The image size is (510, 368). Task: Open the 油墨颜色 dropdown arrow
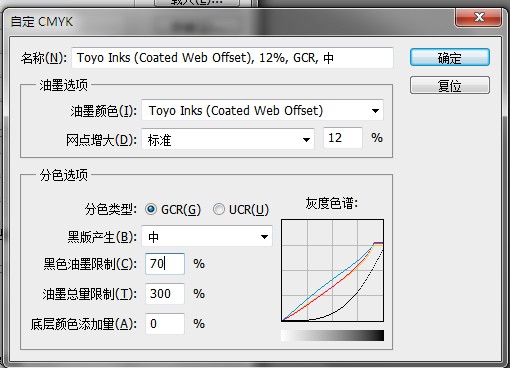pyautogui.click(x=375, y=111)
